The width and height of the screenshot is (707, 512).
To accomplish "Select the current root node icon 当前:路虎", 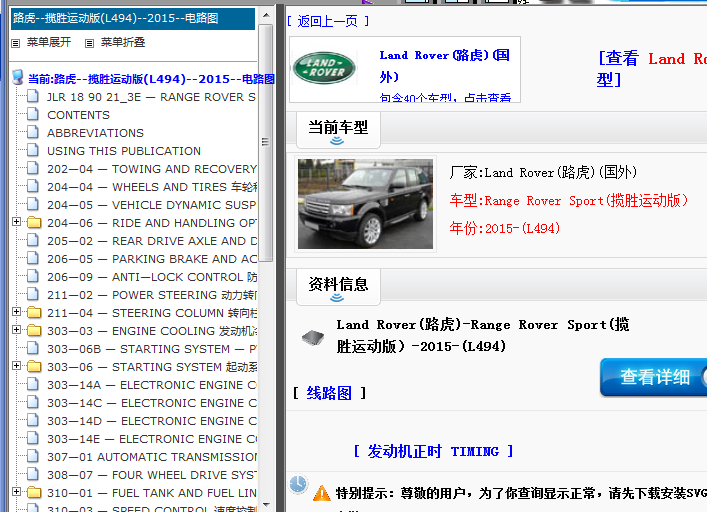I will 18,78.
